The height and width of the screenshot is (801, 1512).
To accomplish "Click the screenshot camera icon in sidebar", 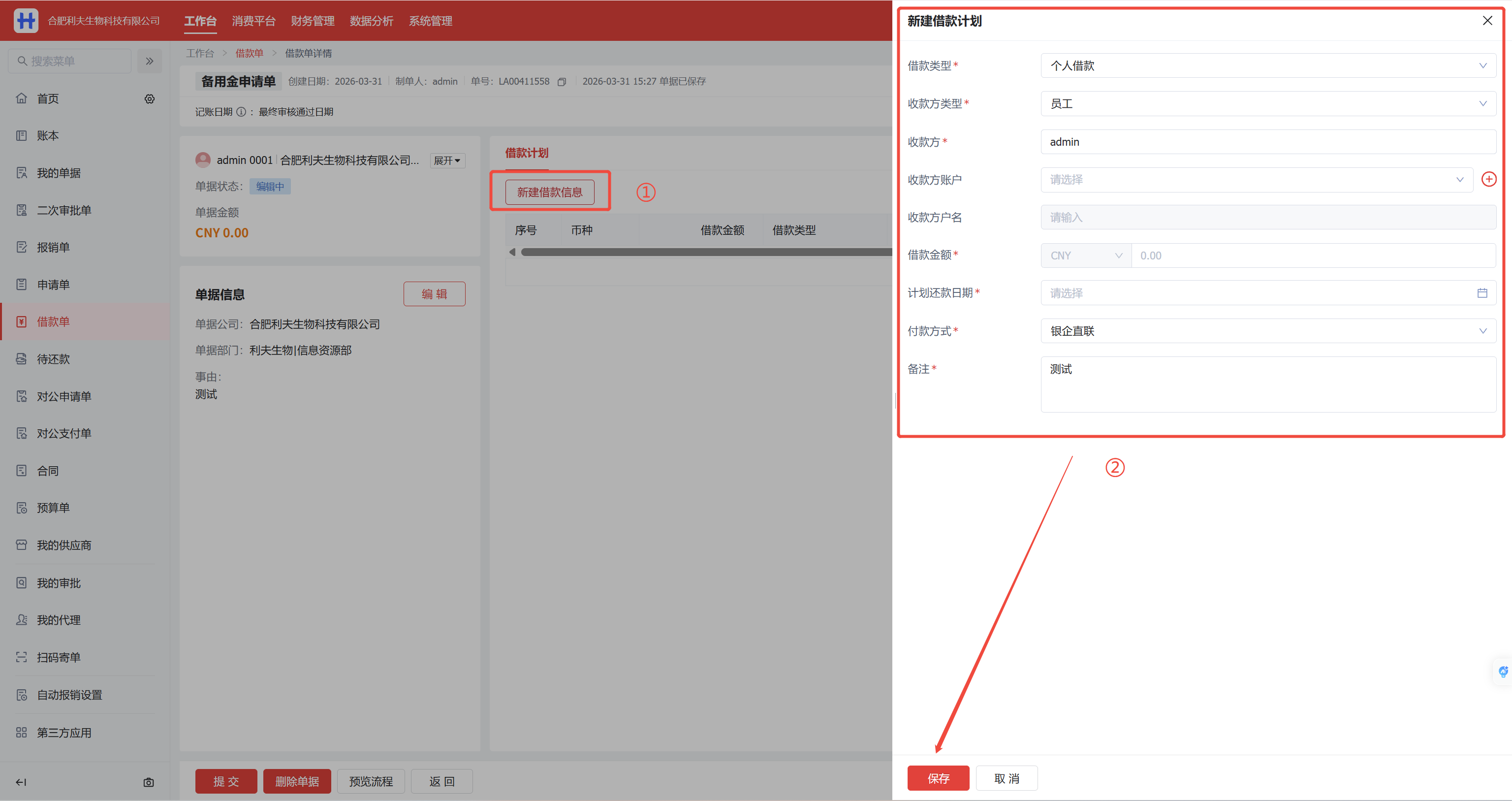I will tap(149, 782).
